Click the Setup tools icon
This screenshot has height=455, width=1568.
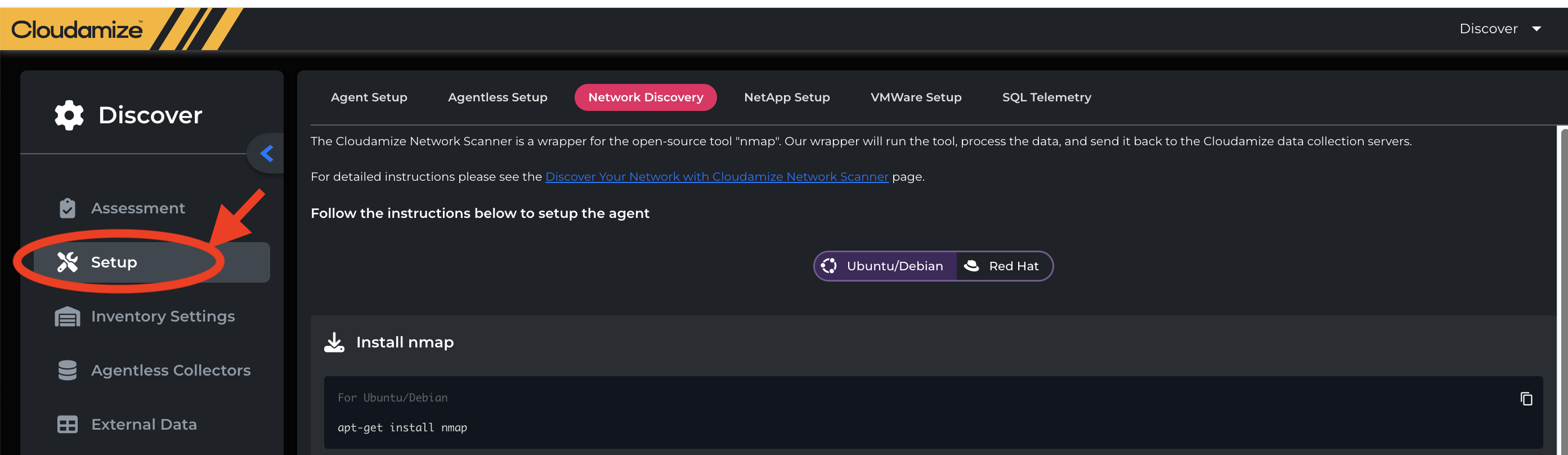pos(68,262)
